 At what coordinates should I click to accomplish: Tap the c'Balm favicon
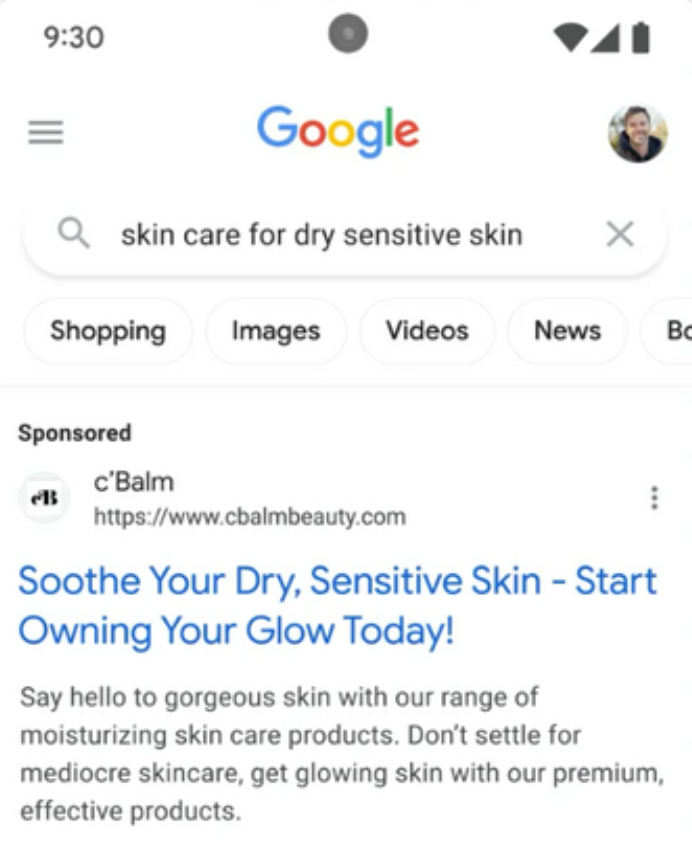[x=45, y=498]
